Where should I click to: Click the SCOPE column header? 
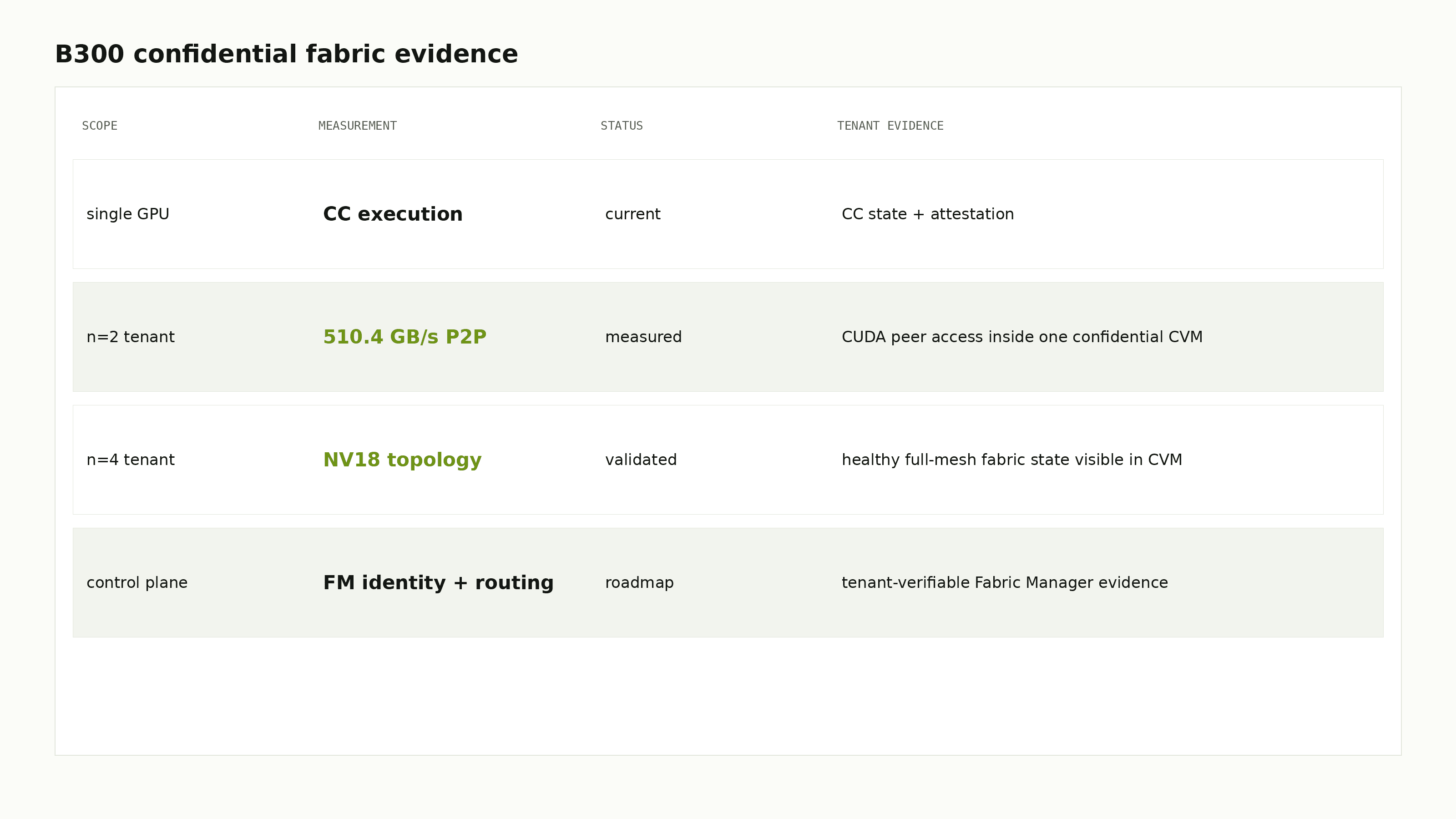pos(100,126)
